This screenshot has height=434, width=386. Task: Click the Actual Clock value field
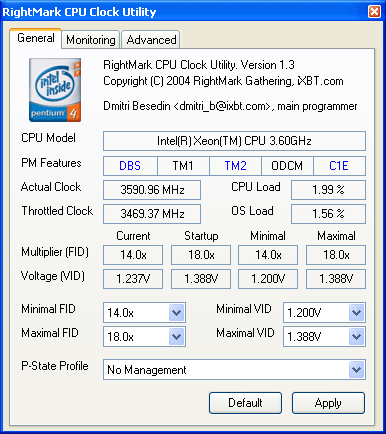[152, 190]
